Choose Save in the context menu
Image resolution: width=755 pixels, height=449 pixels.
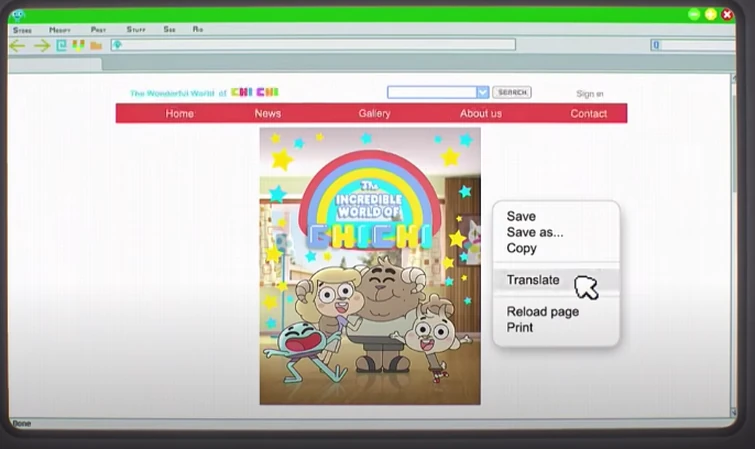pos(521,216)
